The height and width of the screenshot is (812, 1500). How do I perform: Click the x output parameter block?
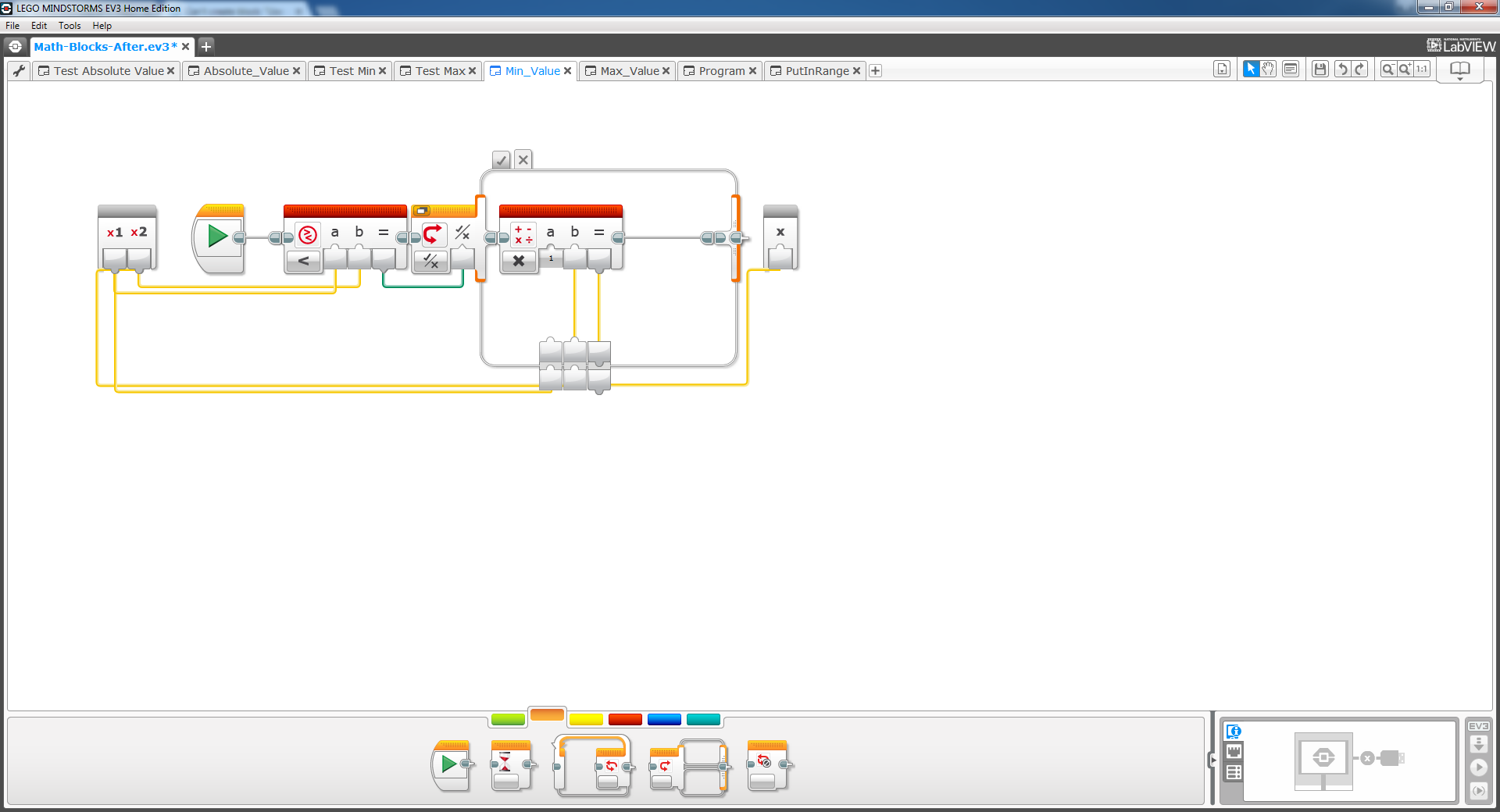coord(780,237)
